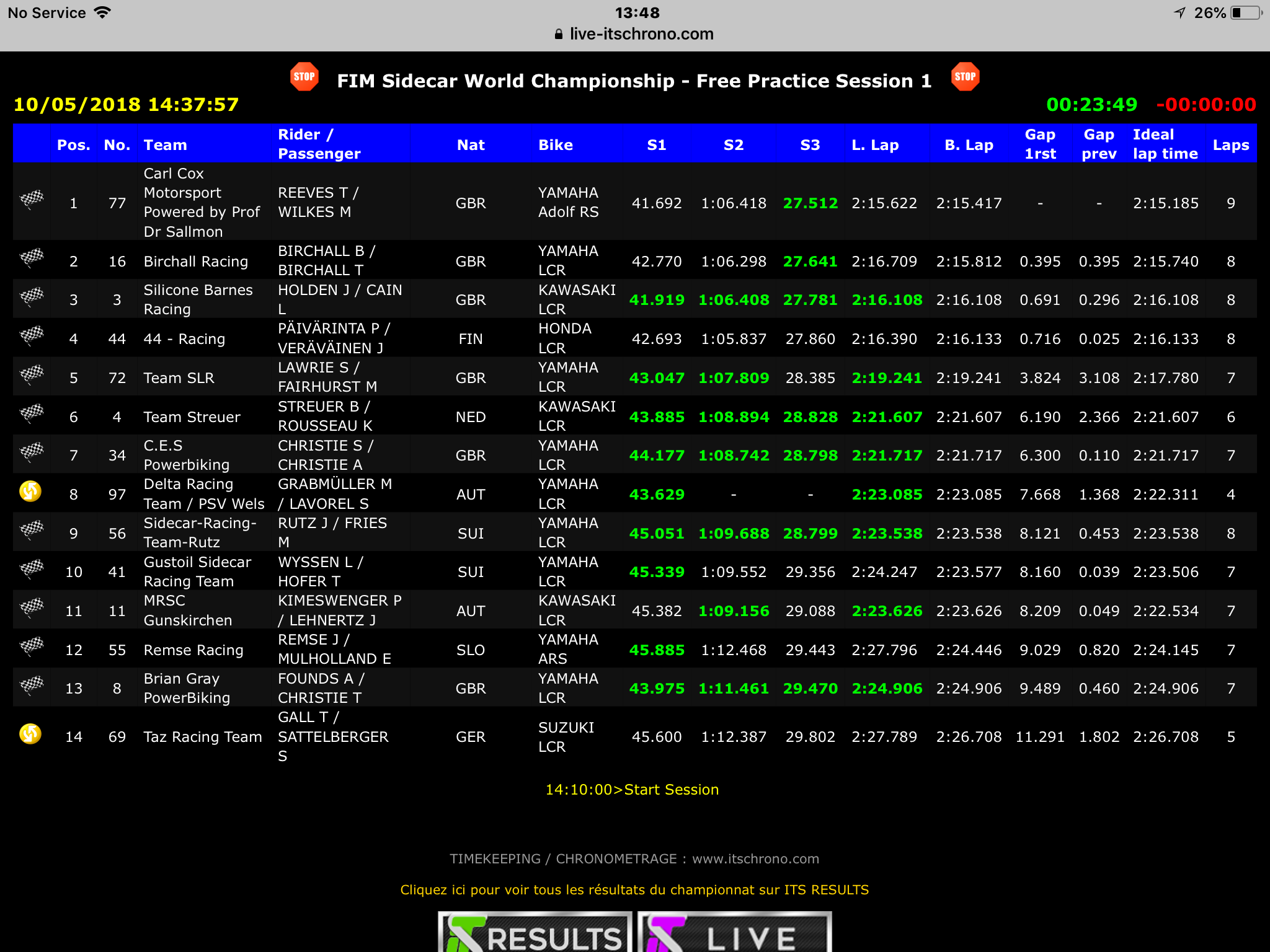Follow the yellow ITS RESULTS championship link
The height and width of the screenshot is (952, 1270).
634,890
